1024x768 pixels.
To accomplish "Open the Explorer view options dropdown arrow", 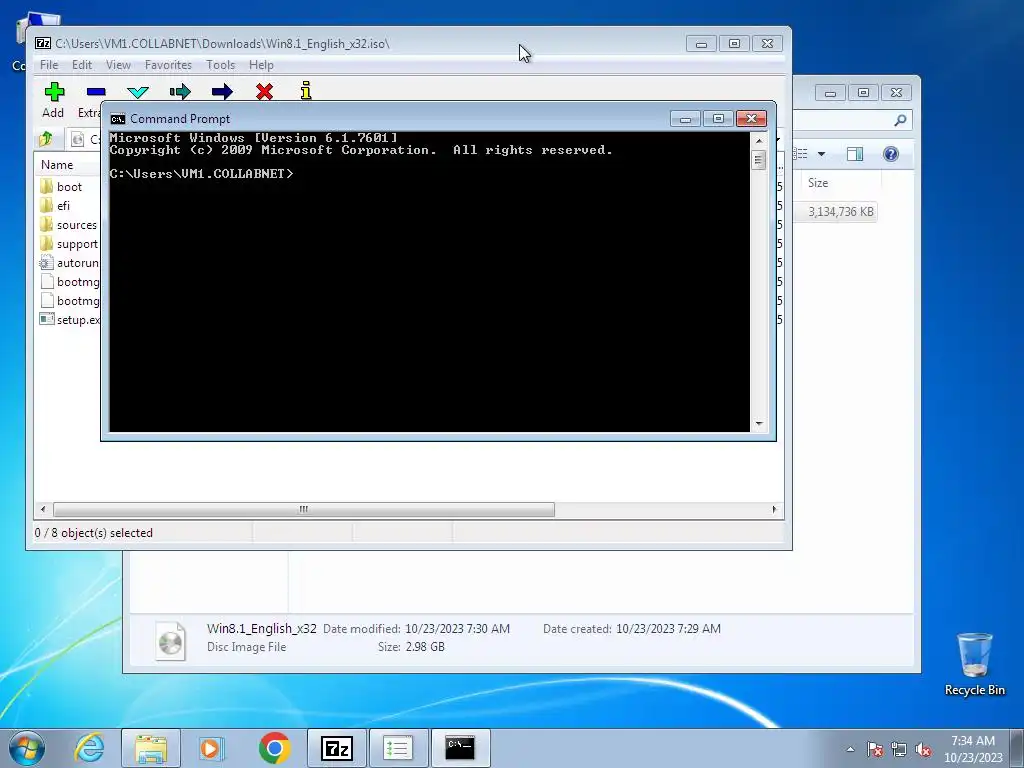I will pyautogui.click(x=822, y=154).
